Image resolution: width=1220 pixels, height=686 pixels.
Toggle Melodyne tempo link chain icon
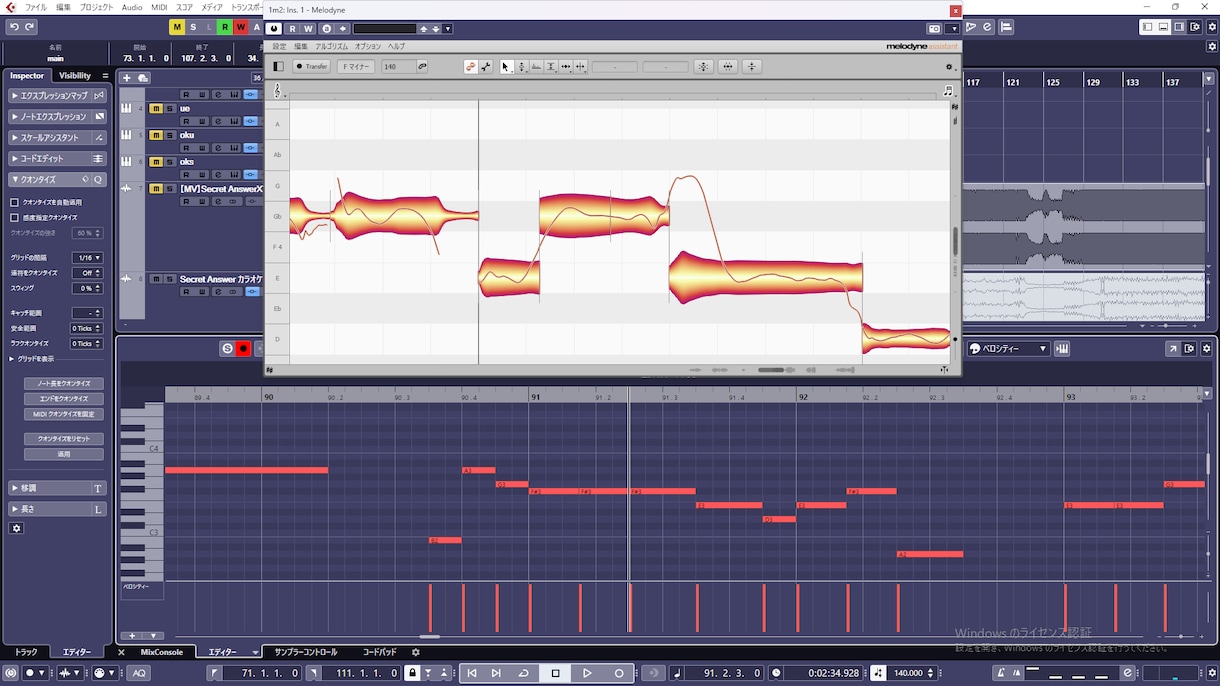[x=422, y=67]
